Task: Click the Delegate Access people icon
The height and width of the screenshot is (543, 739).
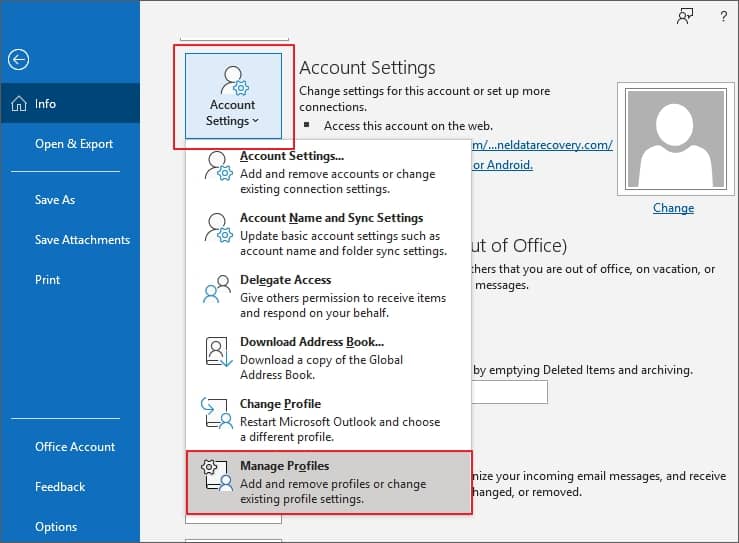Action: 217,289
